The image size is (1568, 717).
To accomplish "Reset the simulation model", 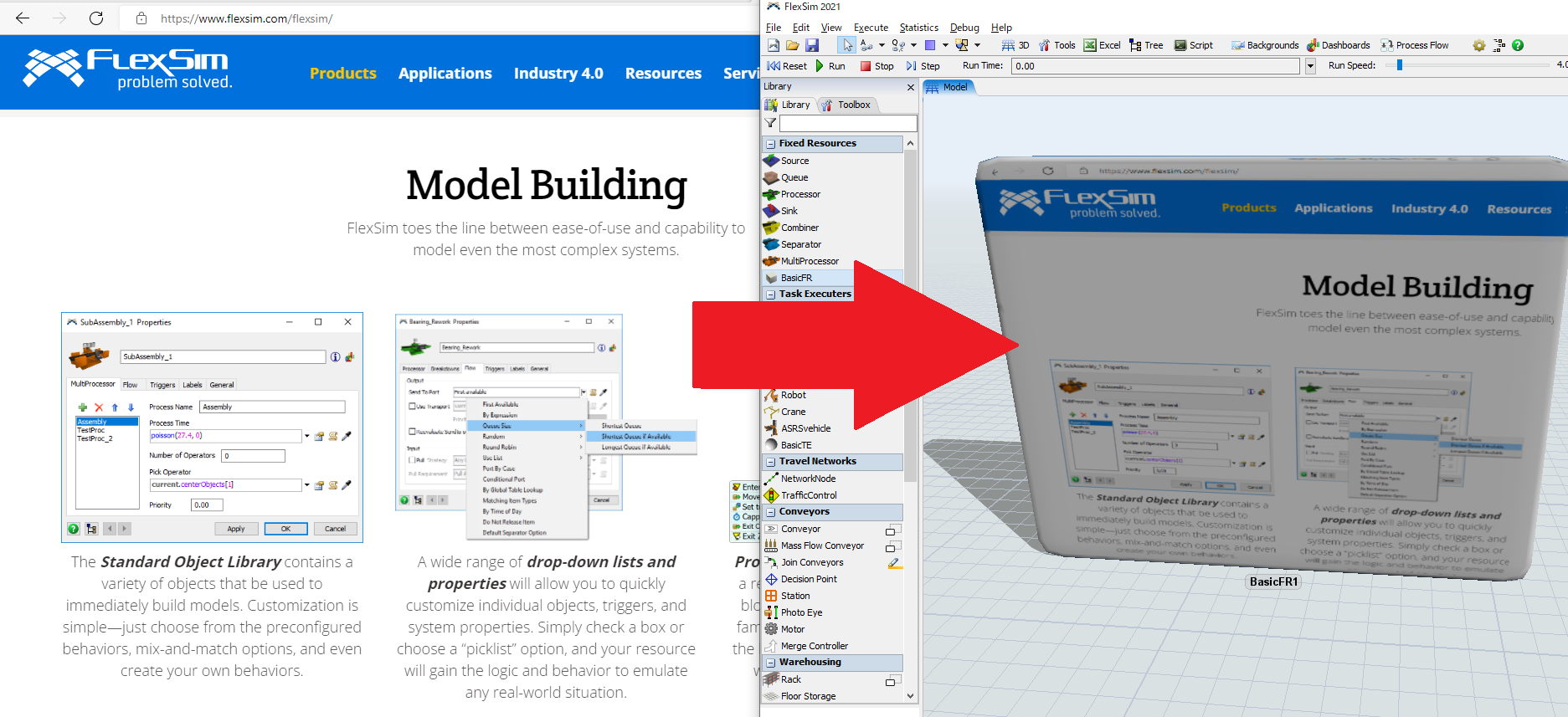I will 787,66.
